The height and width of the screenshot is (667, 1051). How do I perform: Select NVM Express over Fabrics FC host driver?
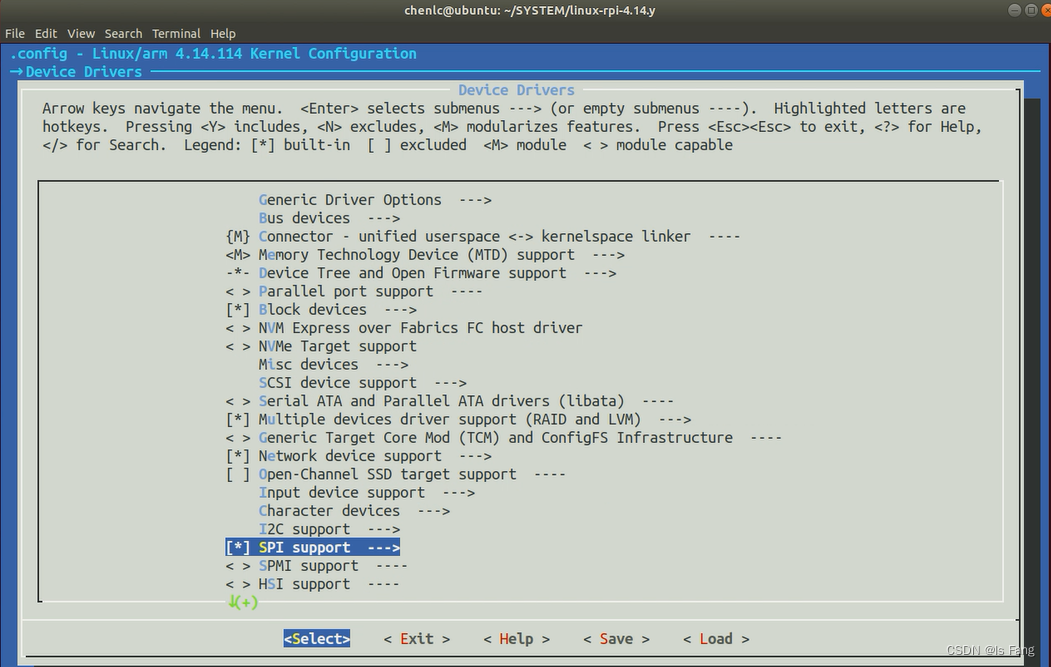tap(420, 328)
